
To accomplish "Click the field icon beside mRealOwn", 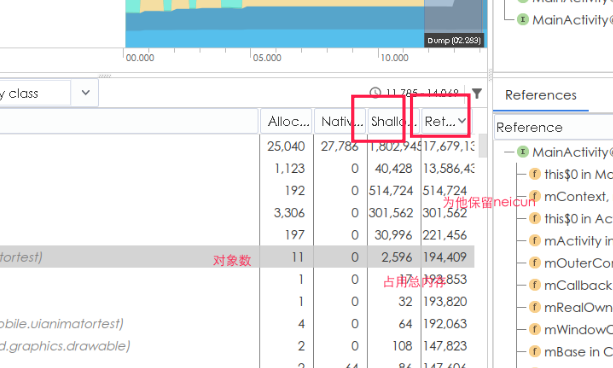I will [534, 307].
